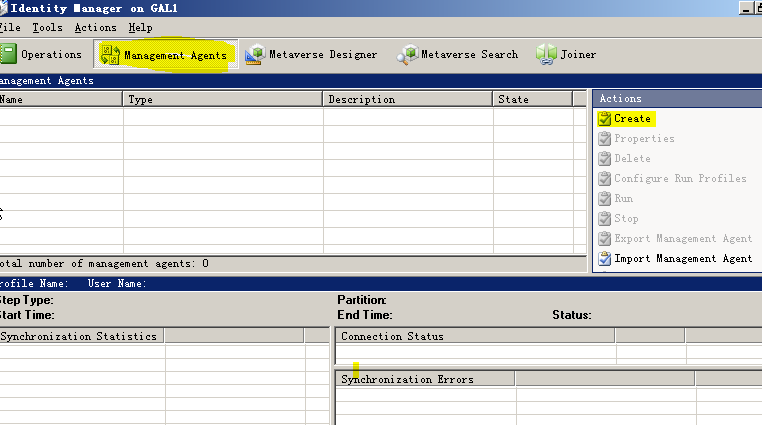Screen dimensions: 762x425
Task: Minimize the Identity Manager window
Action: tap(745, 8)
